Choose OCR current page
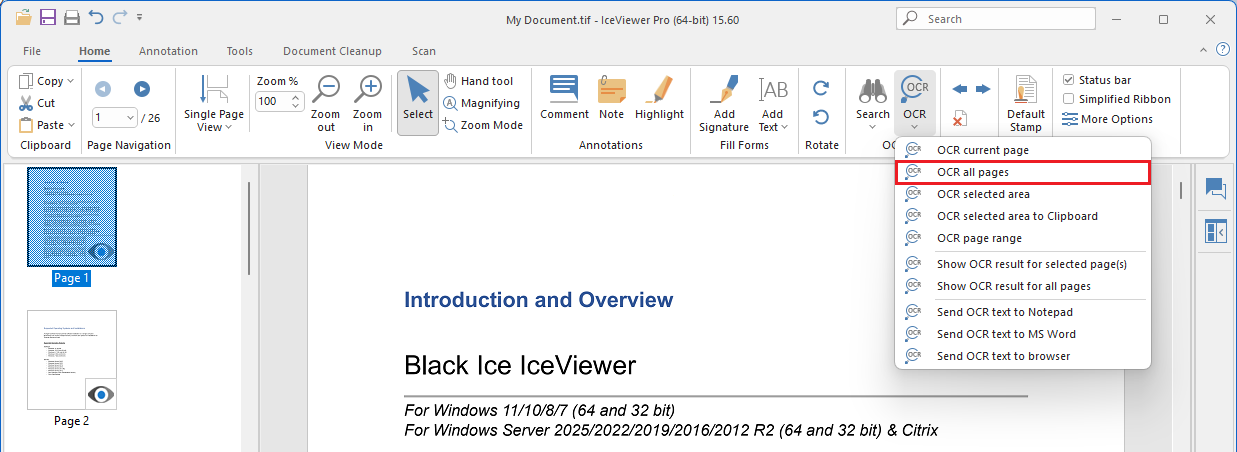The width and height of the screenshot is (1237, 452). click(x=1023, y=150)
